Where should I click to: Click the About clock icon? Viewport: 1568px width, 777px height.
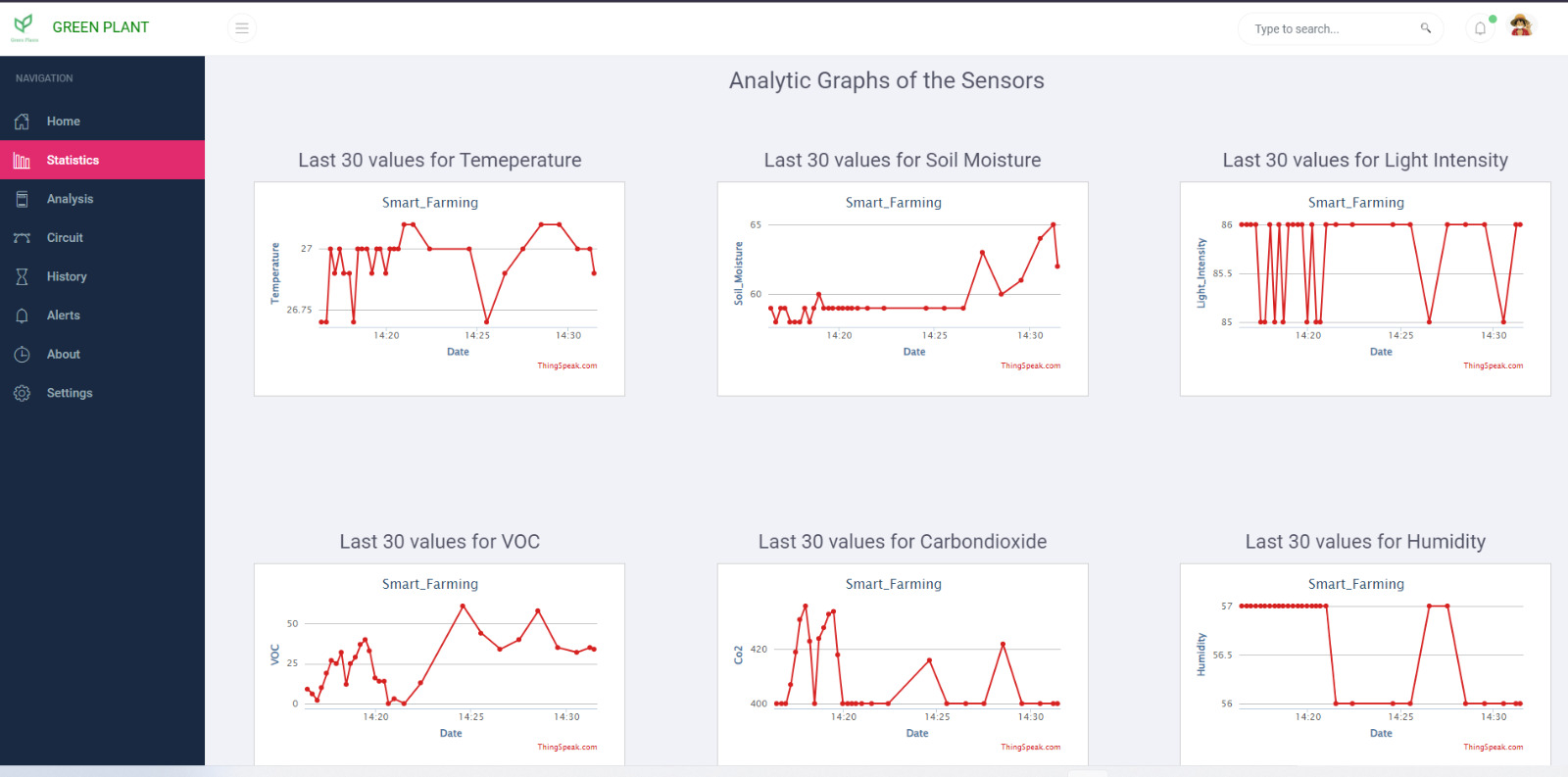coord(22,355)
